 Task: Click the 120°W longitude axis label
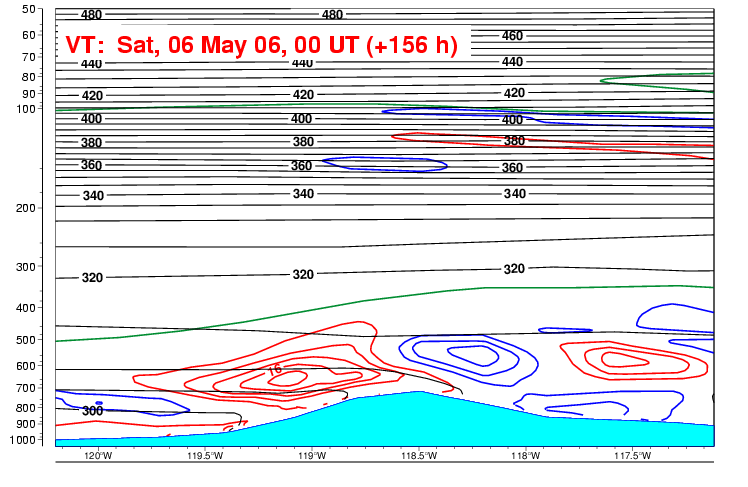98,456
